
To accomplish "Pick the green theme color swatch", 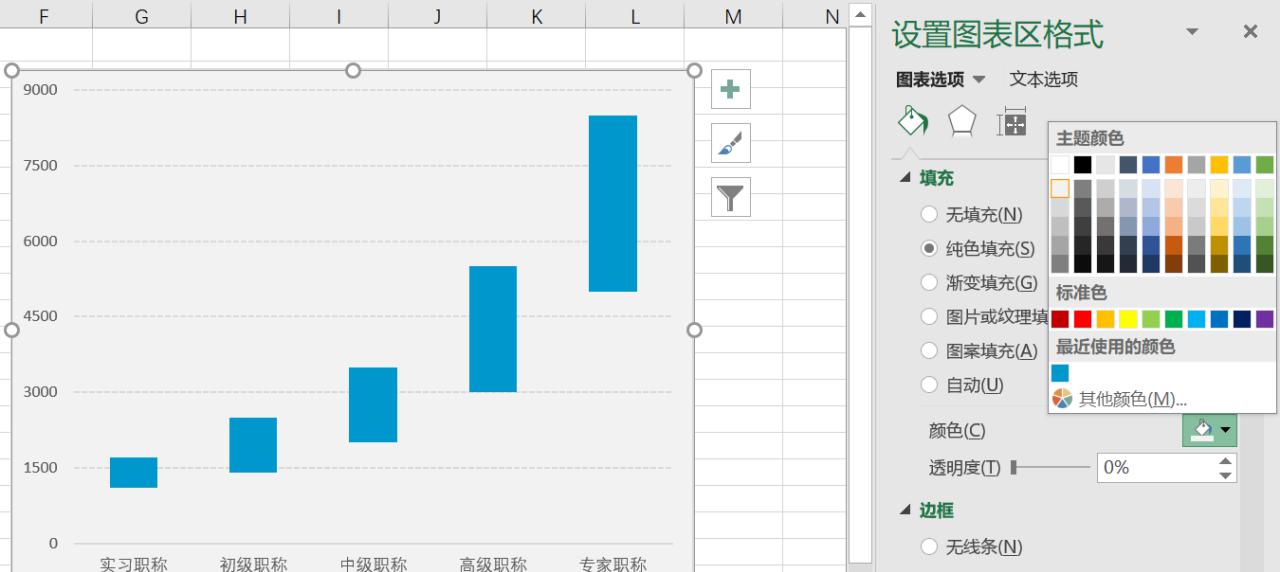I will click(x=1265, y=164).
